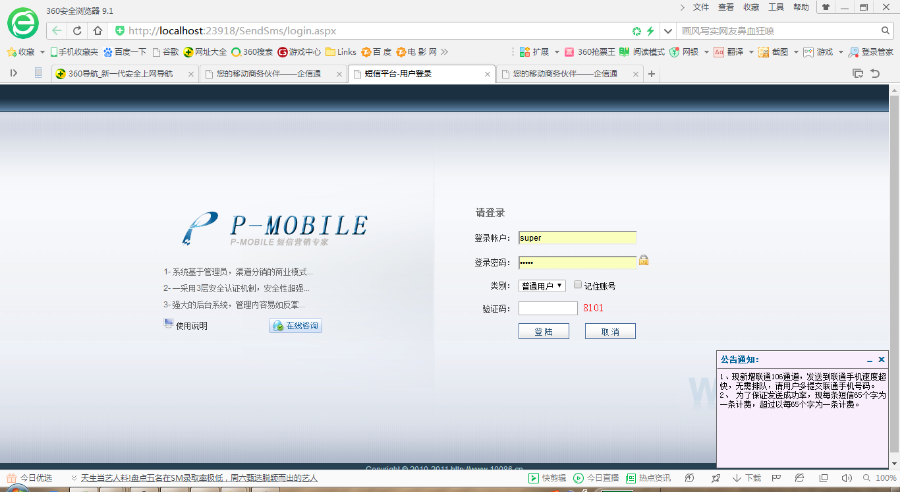Click the mobile phone icon beside tabs
900x492 pixels.
38,73
